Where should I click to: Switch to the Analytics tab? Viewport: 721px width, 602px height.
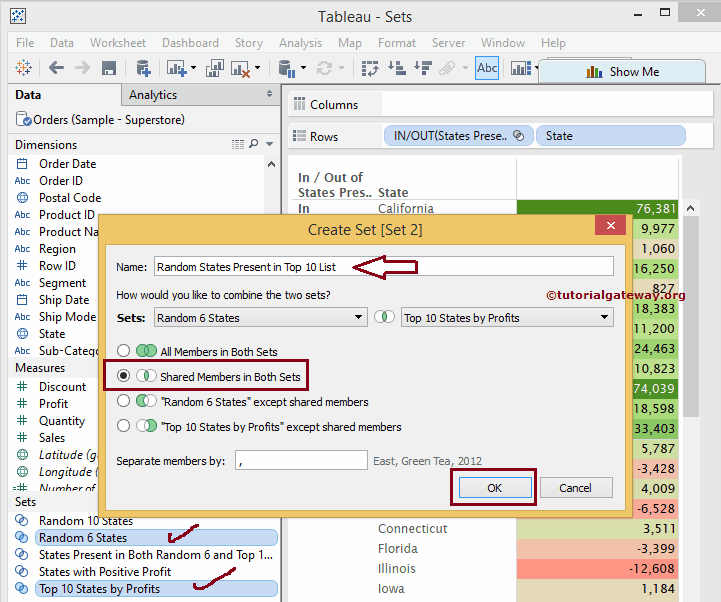coord(152,95)
